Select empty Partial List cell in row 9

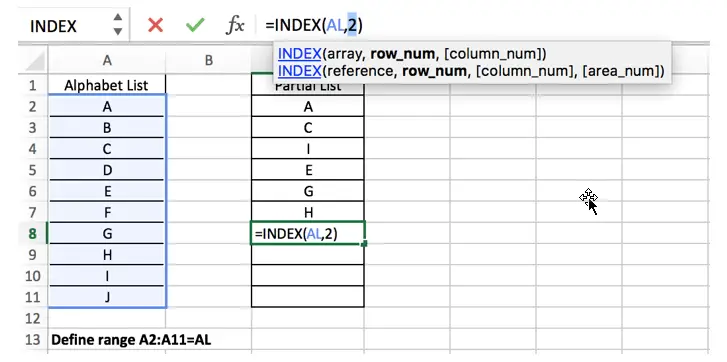point(308,254)
